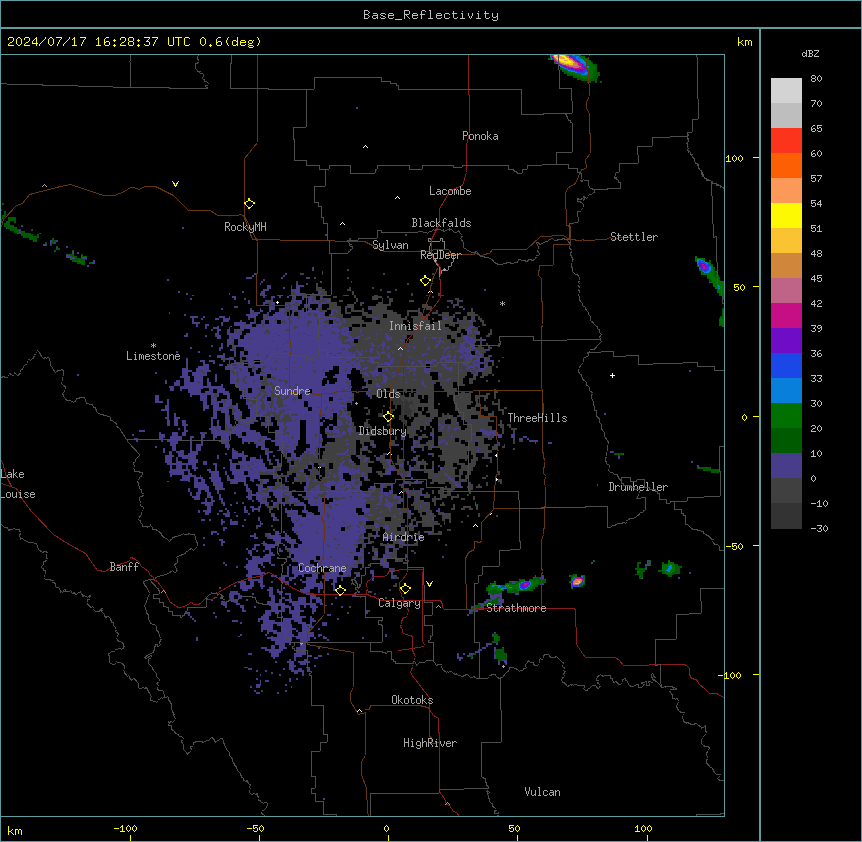Click the magenta 39-42 dBZ legend swatch
The height and width of the screenshot is (842, 862).
[x=786, y=315]
